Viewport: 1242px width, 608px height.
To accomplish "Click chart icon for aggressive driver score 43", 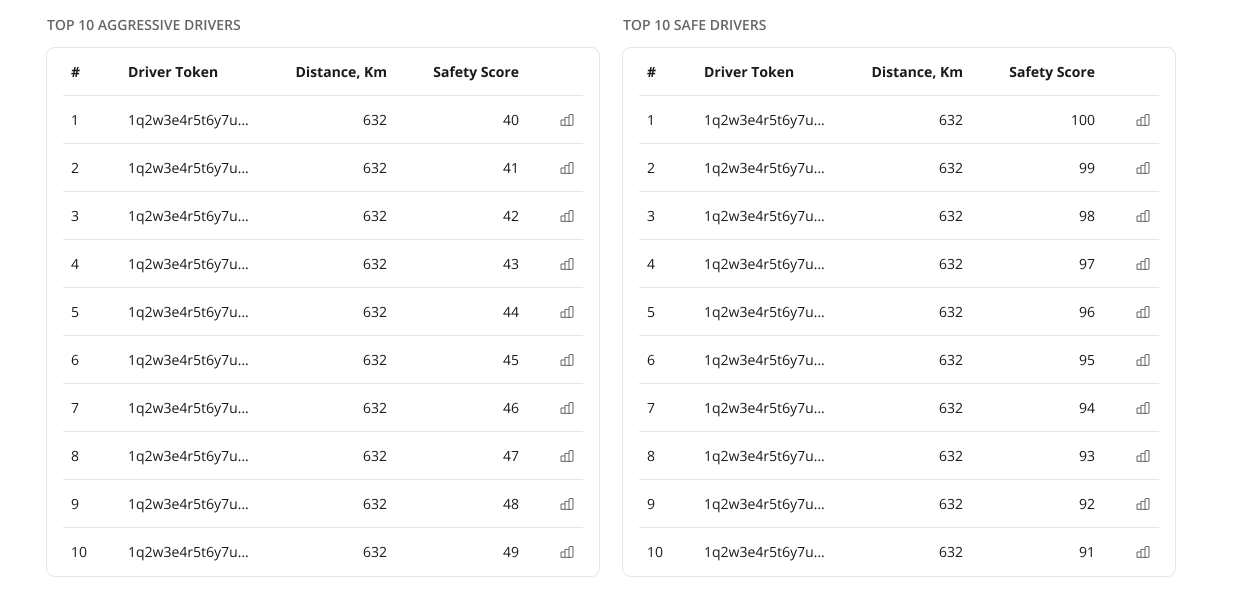I will click(x=567, y=264).
